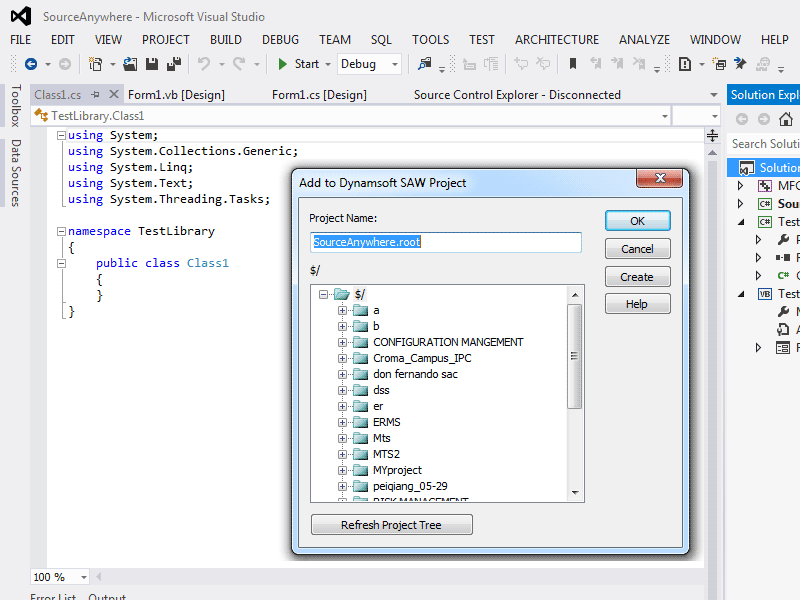
Task: Click the Navigate Backward arrow icon
Action: [31, 64]
